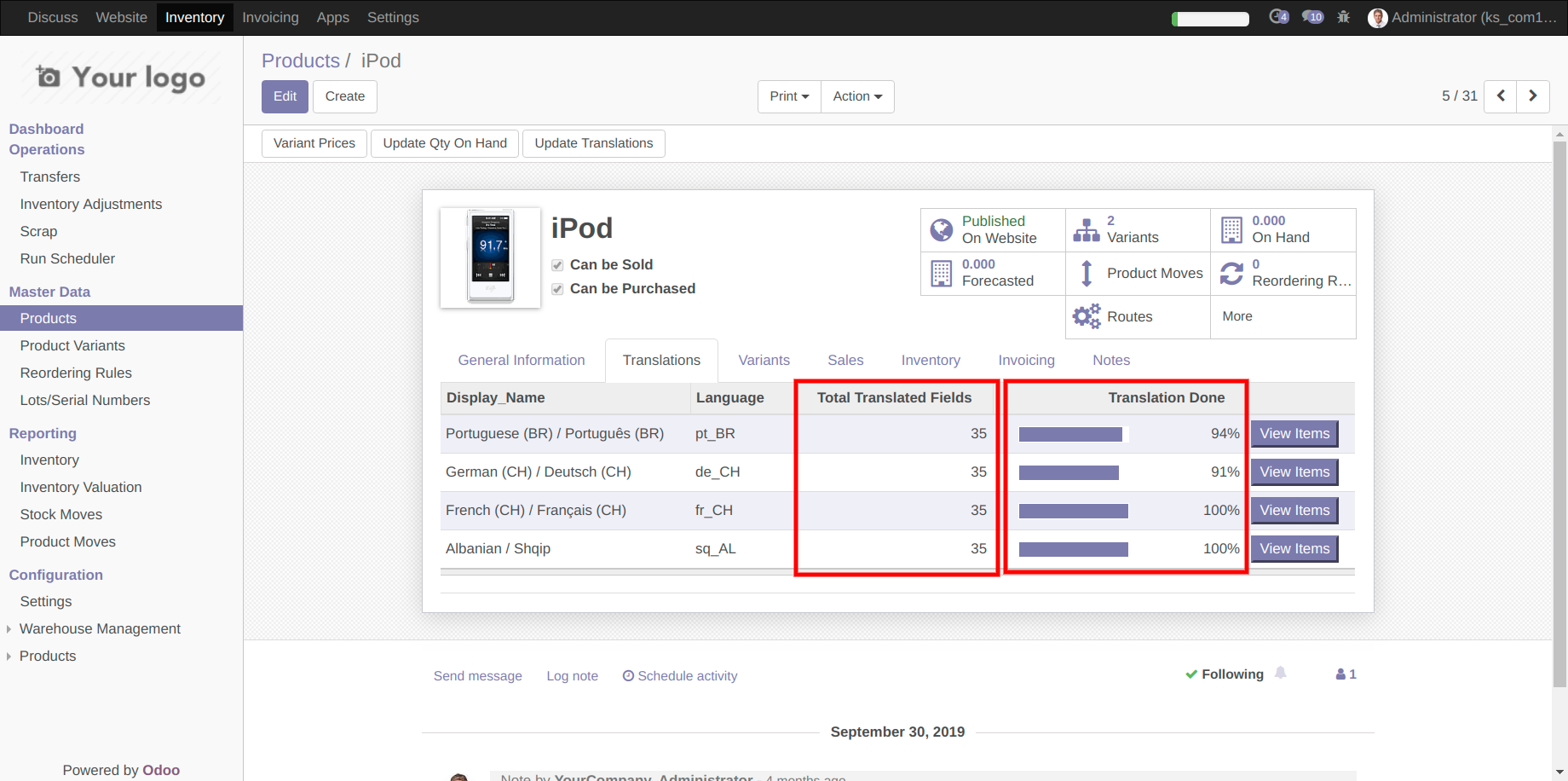Click the green check Following icon
The image size is (1568, 781).
[1191, 674]
